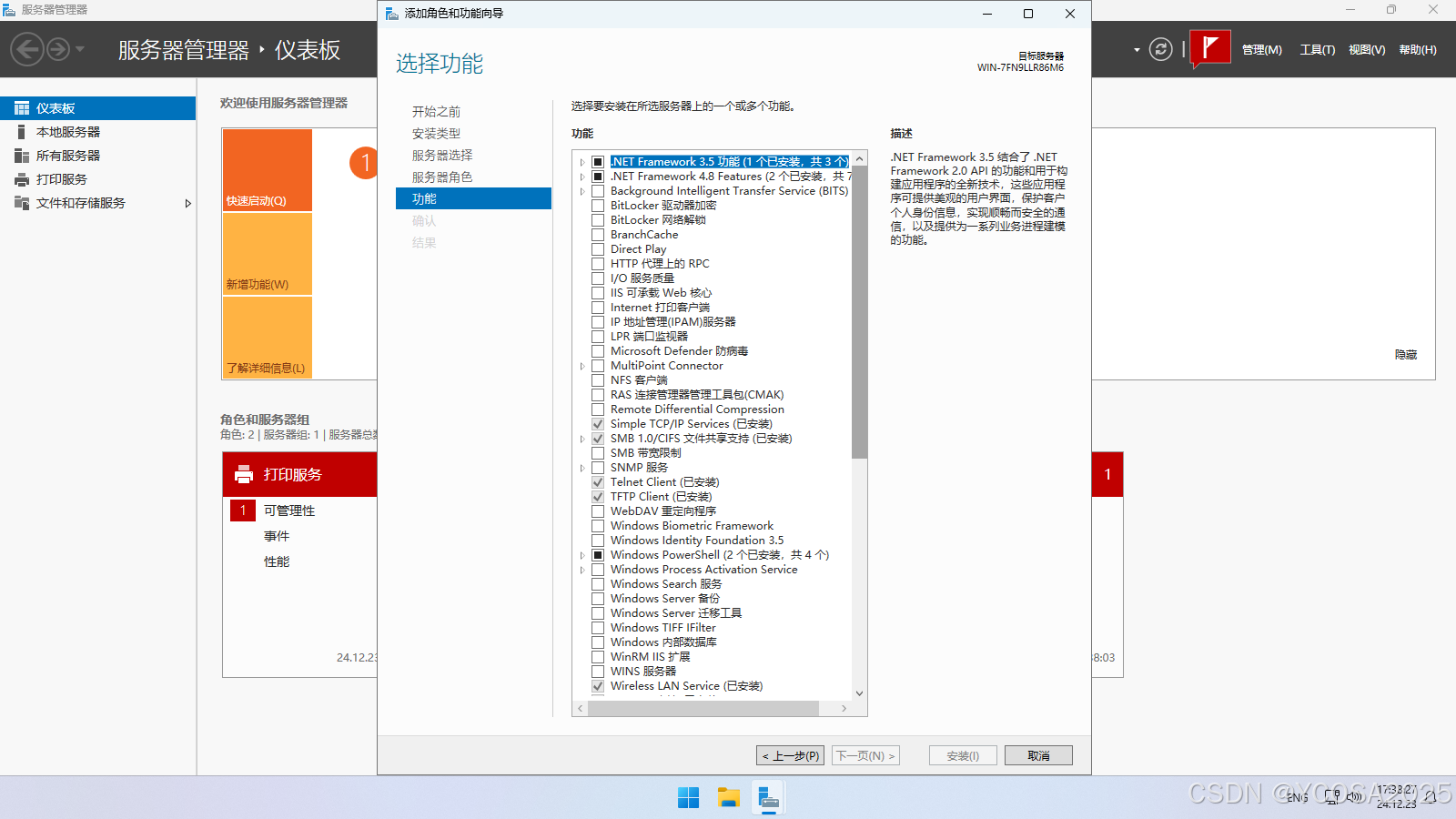Toggle the Windows Search 服务 checkbox
This screenshot has height=819, width=1456.
pos(598,584)
